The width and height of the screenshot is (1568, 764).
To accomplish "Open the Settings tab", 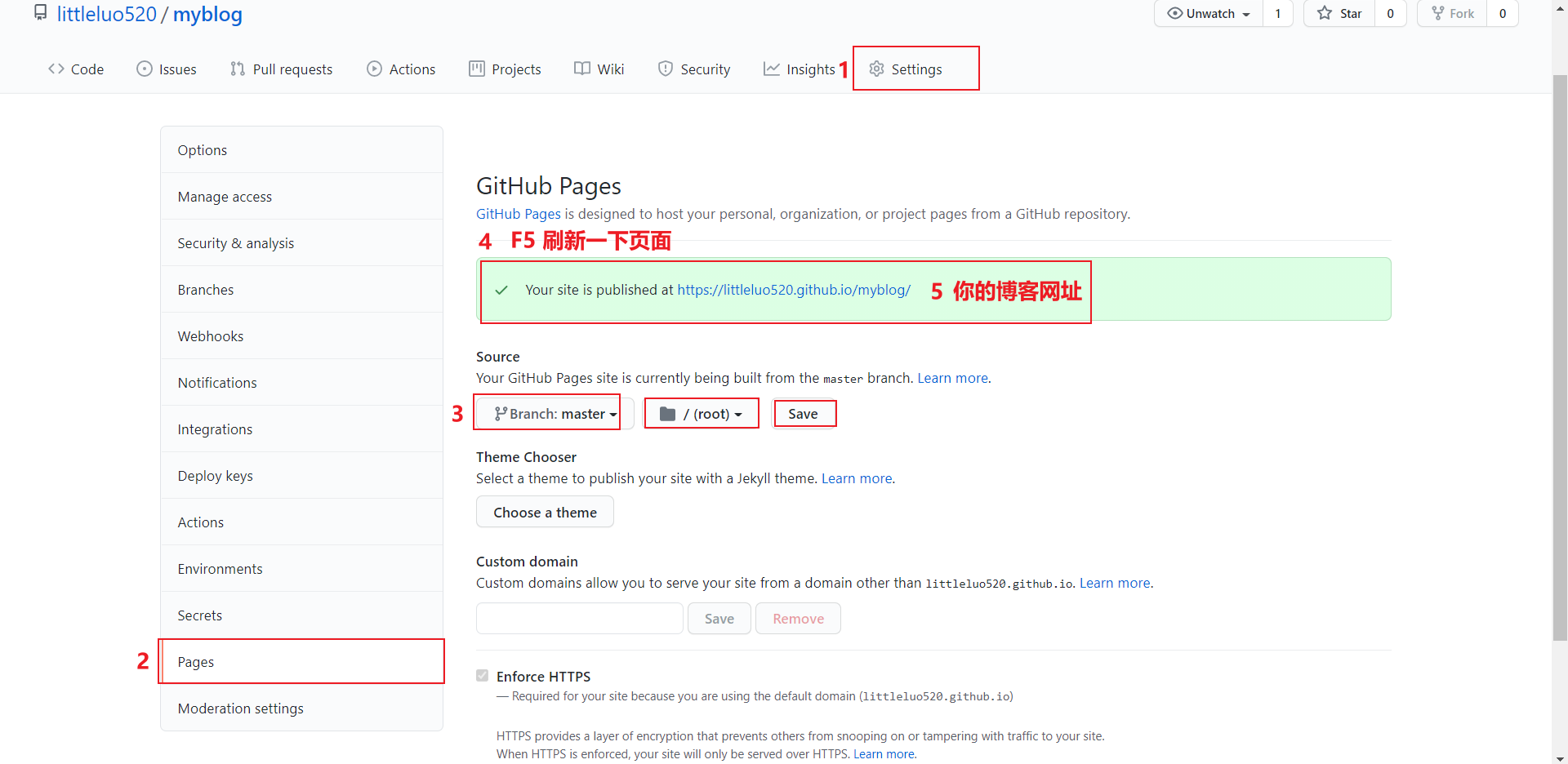I will (x=906, y=69).
